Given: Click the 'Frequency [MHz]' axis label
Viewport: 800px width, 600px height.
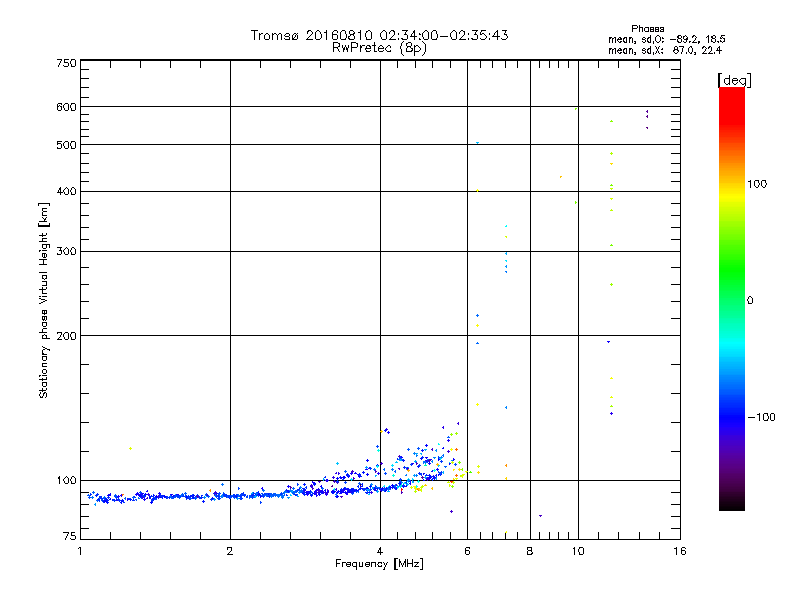Looking at the screenshot, I should click(379, 564).
